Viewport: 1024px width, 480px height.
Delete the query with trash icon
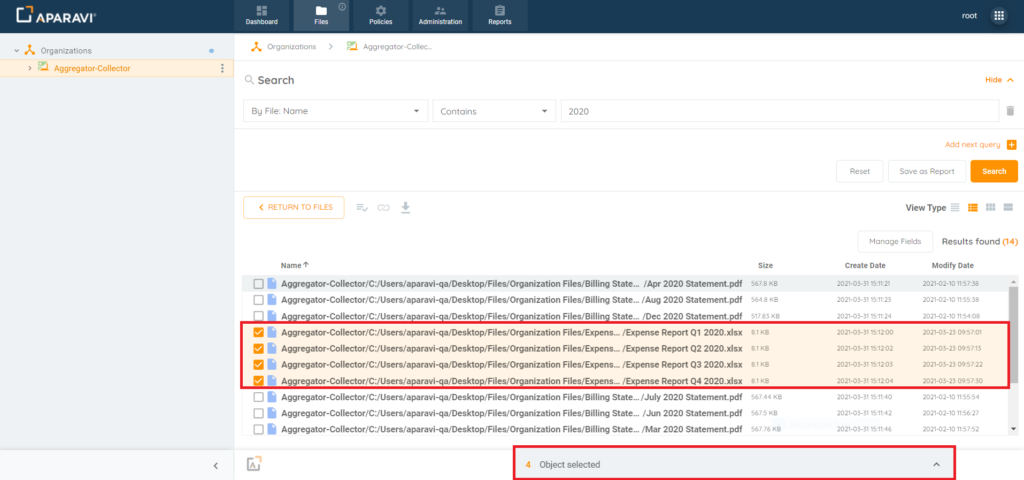pyautogui.click(x=1010, y=111)
